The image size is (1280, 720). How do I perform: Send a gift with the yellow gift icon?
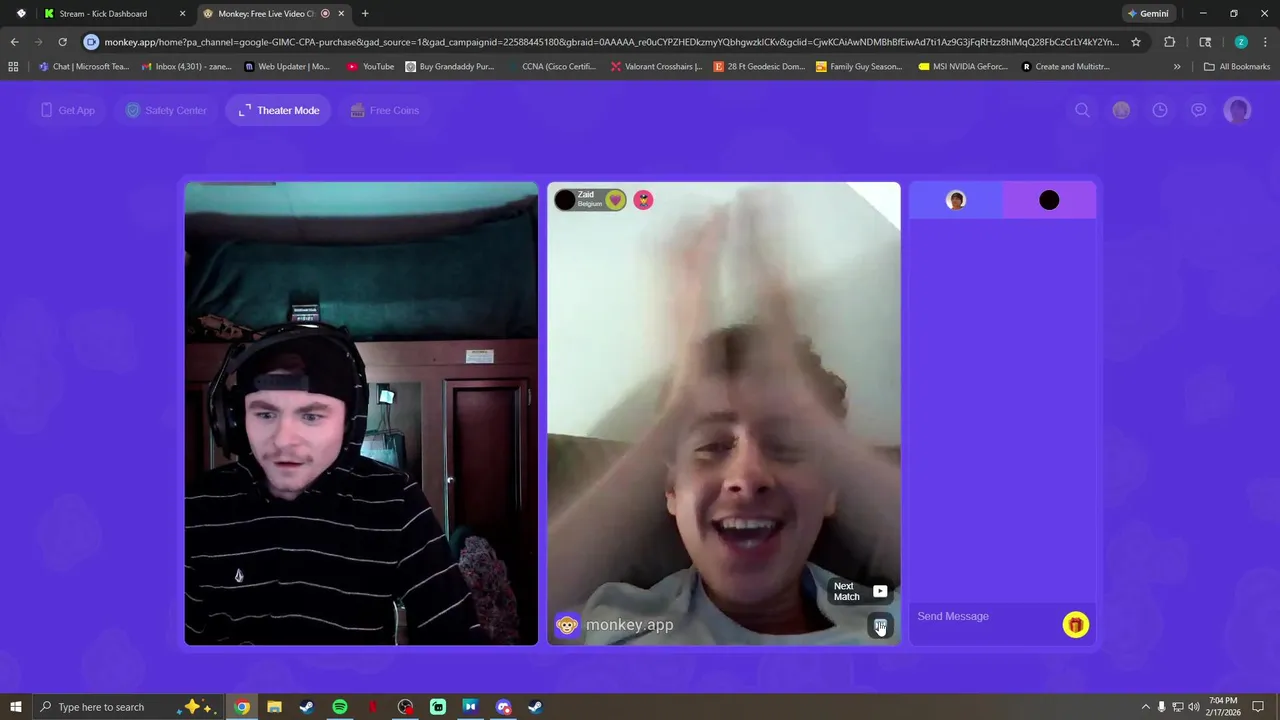point(1076,625)
